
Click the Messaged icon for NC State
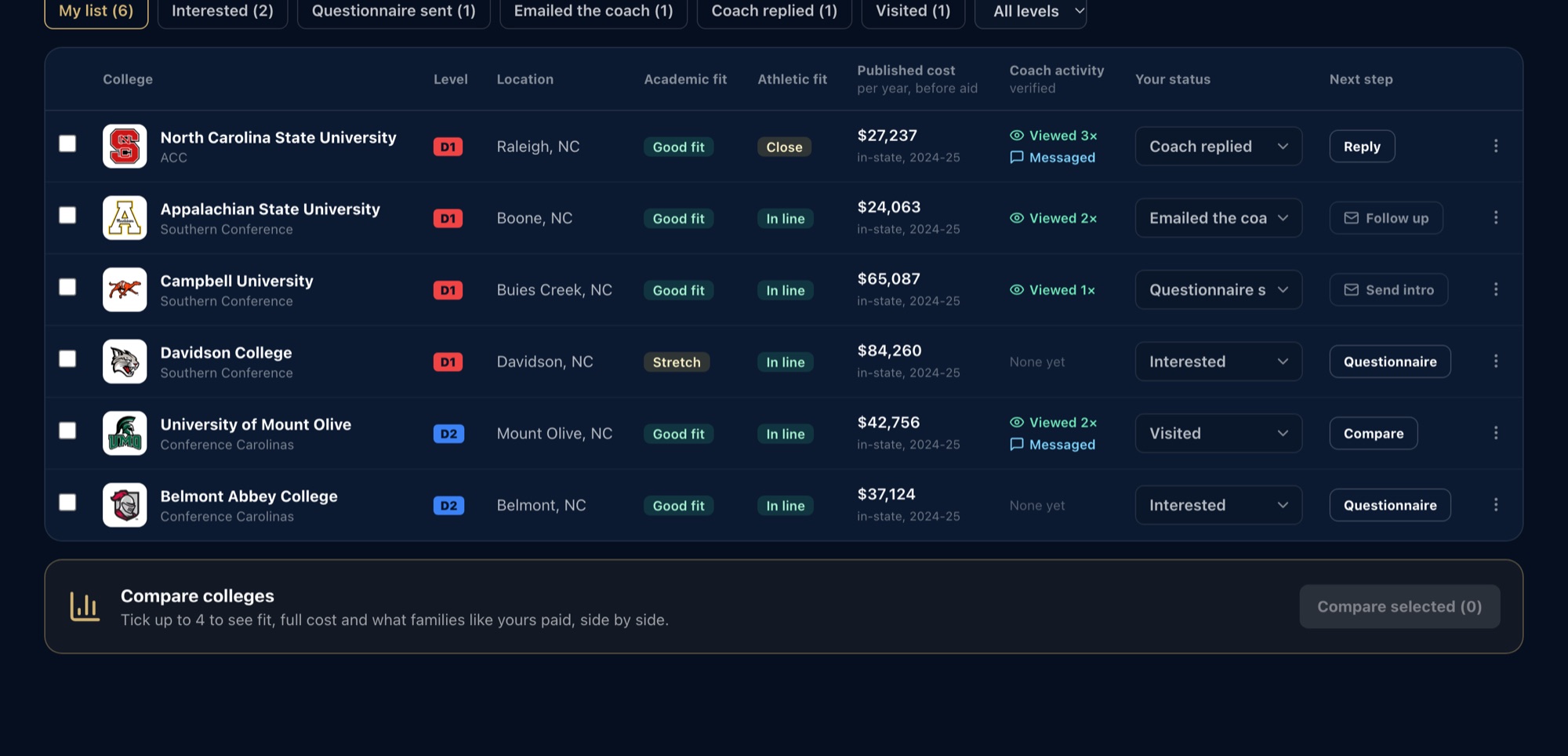click(1017, 157)
